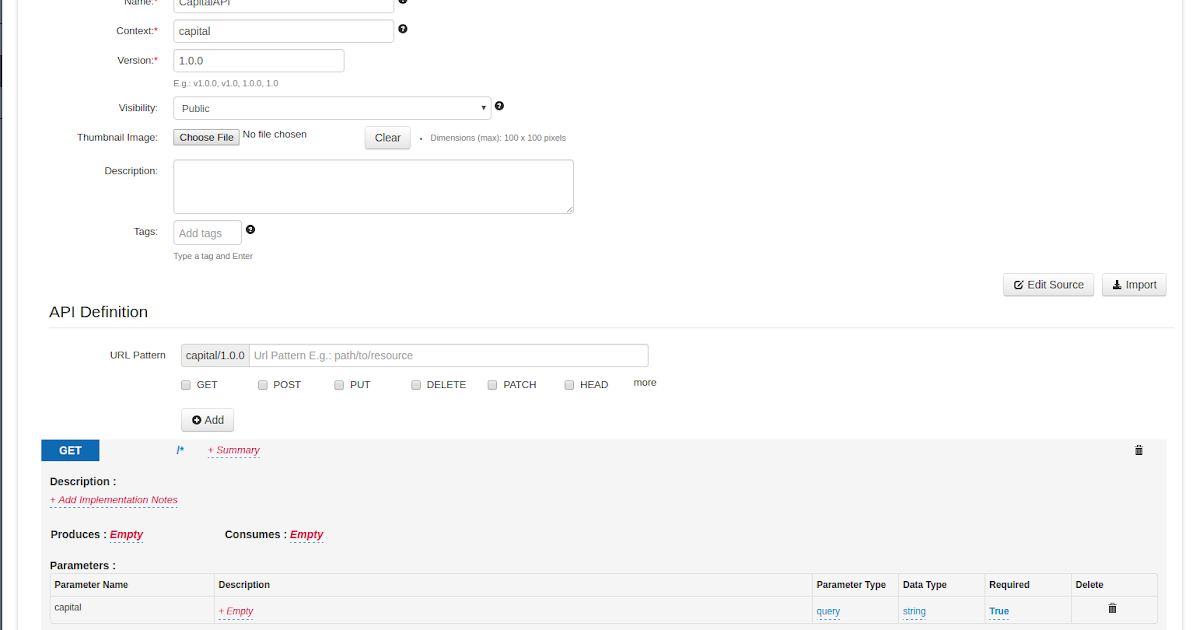Switch to the GET resource tab
The image size is (1200, 630).
(69, 450)
